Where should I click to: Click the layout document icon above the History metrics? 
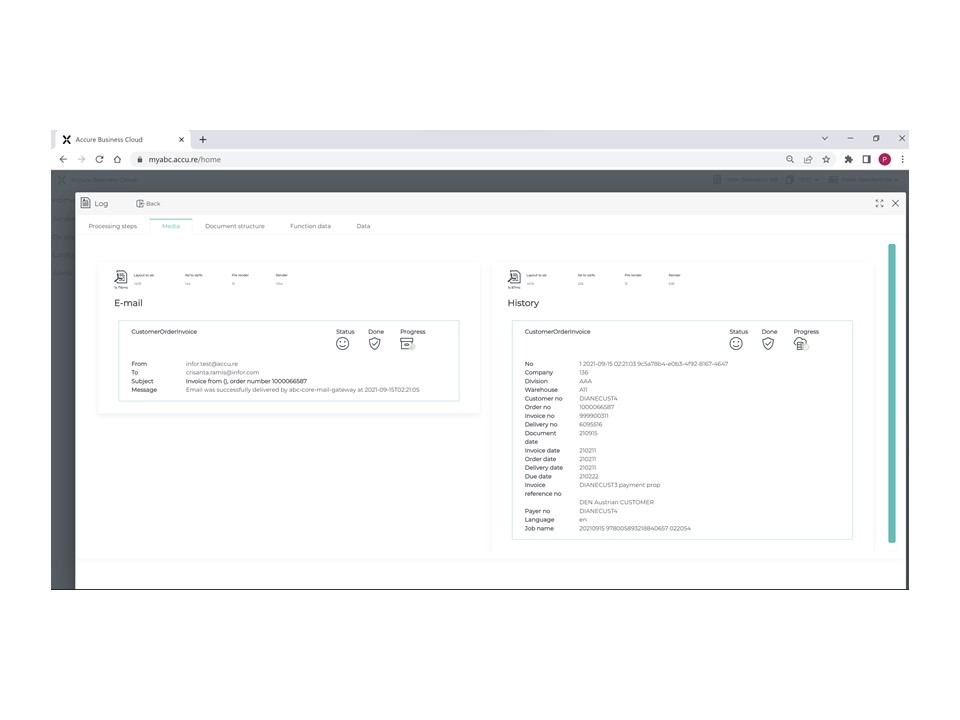coord(515,277)
